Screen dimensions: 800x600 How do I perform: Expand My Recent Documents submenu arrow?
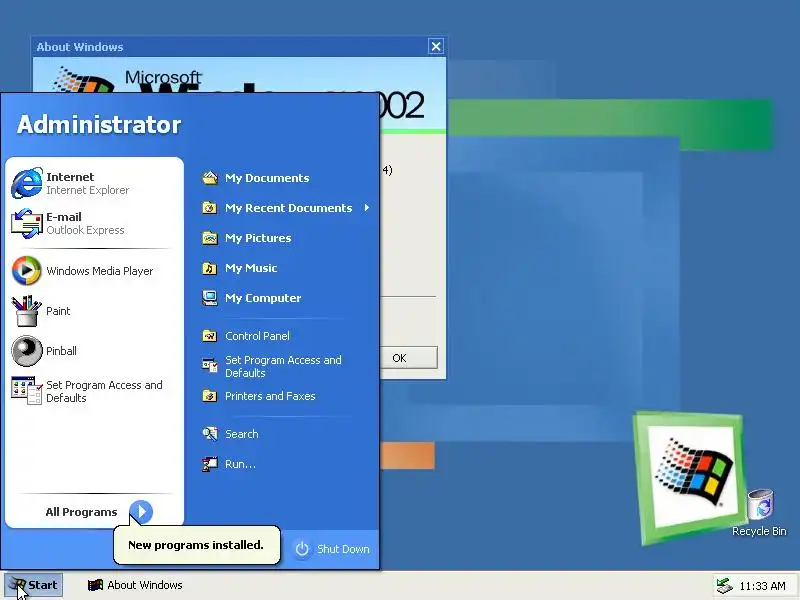point(367,208)
